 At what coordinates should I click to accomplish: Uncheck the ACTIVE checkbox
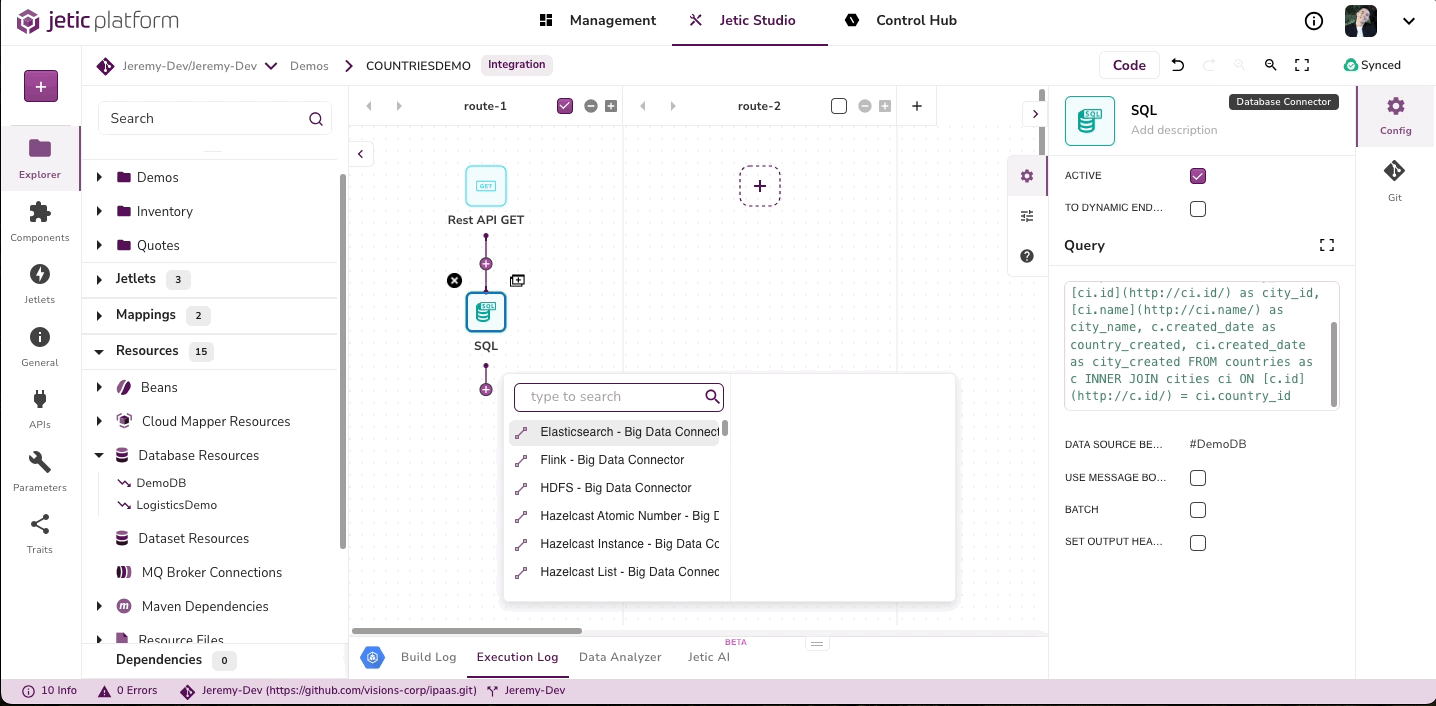click(x=1198, y=176)
